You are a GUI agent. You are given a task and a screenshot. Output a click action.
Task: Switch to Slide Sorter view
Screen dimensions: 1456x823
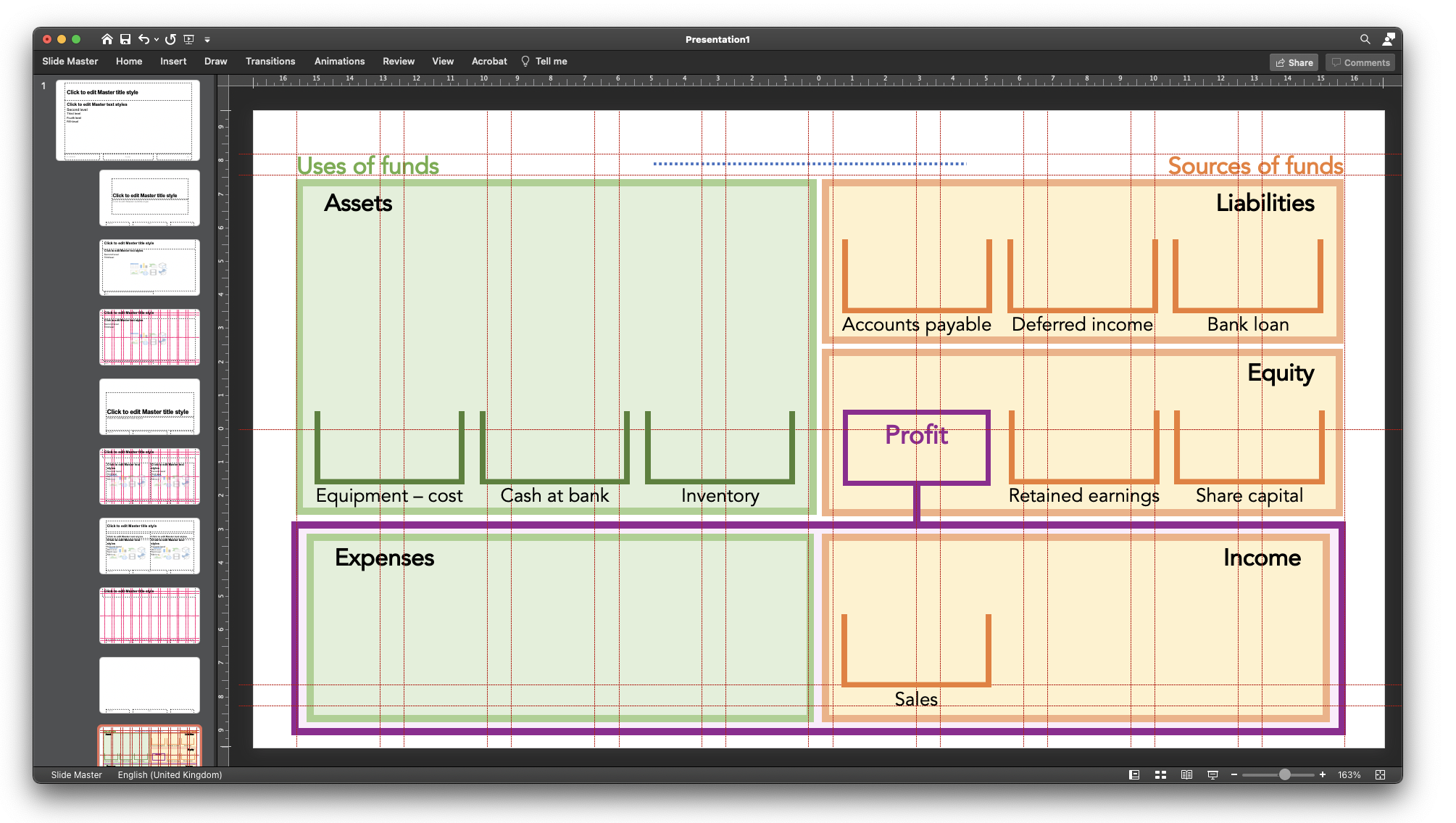pos(1160,774)
